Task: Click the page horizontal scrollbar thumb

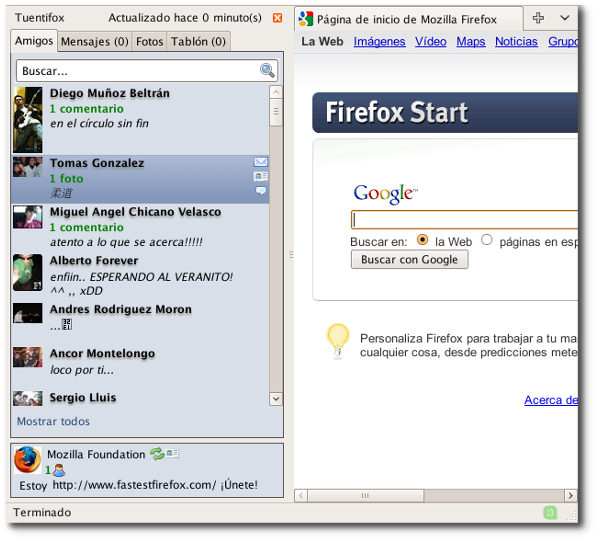Action: pyautogui.click(x=365, y=495)
